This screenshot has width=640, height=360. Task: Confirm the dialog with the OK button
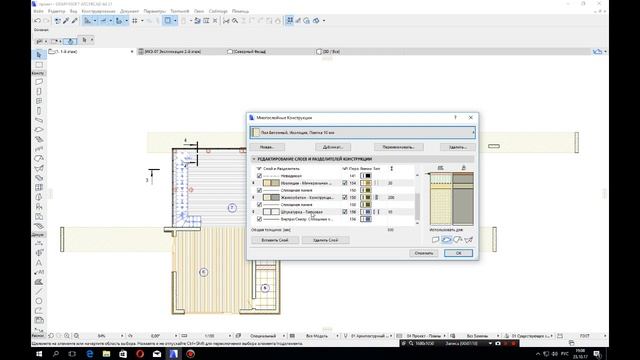[x=458, y=253]
